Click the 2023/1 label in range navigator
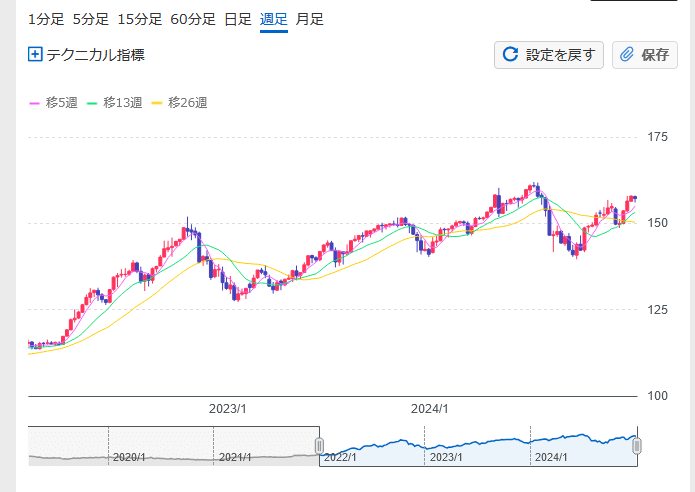 click(x=446, y=457)
